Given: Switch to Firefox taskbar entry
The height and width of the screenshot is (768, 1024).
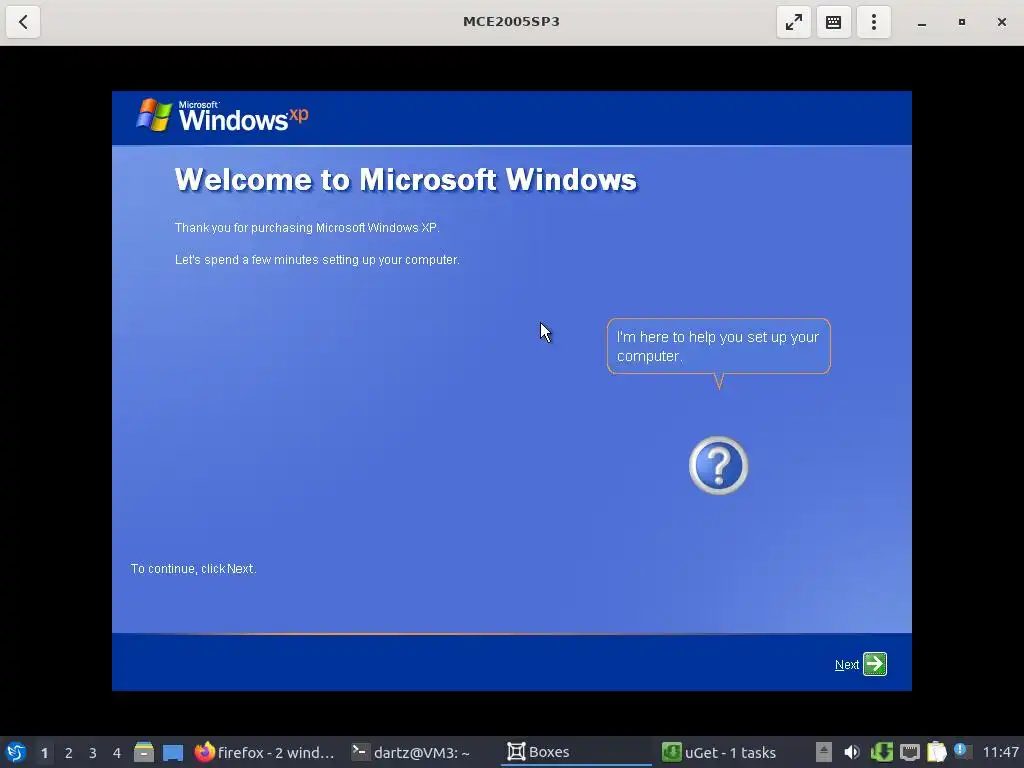Looking at the screenshot, I should tap(265, 752).
